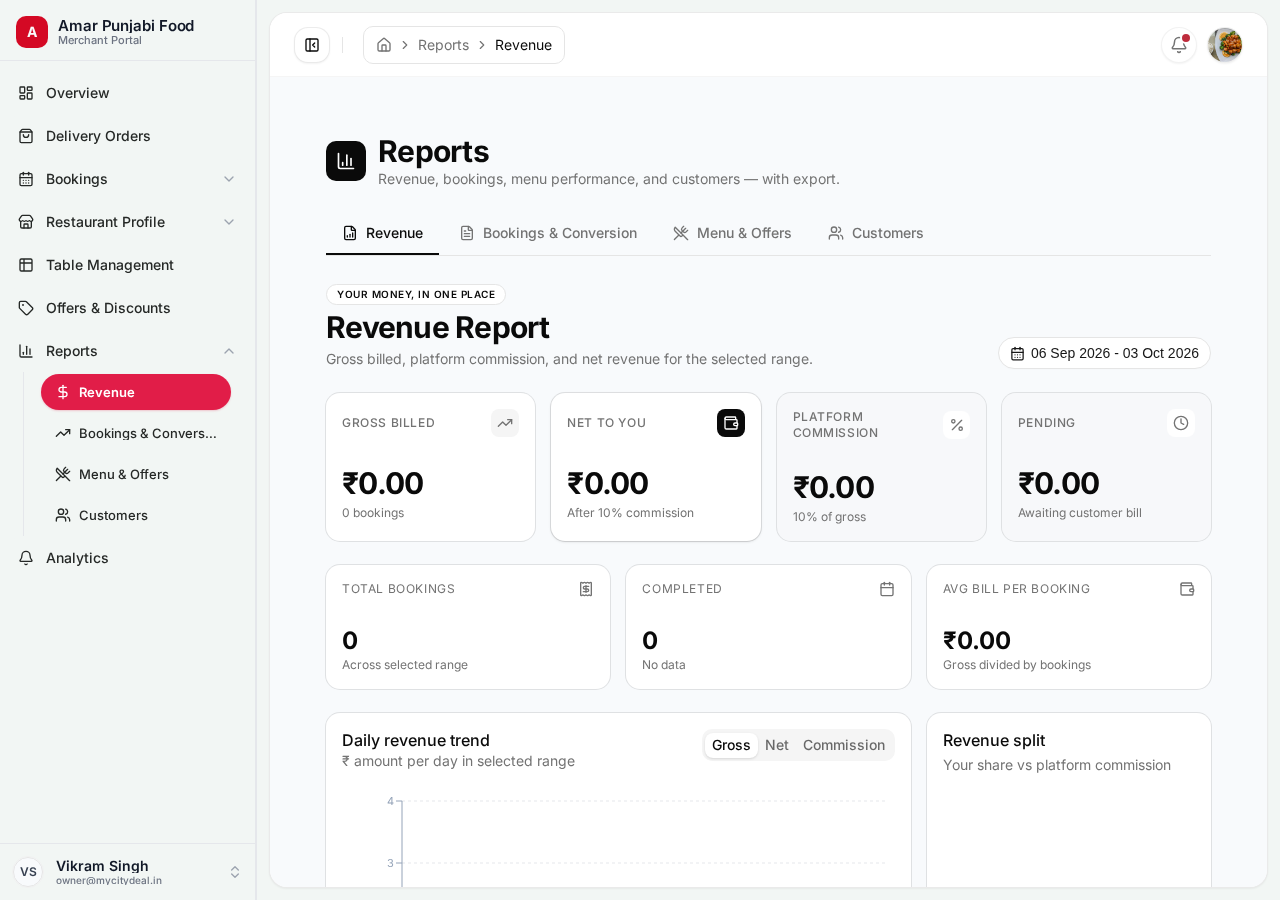Click the Revenue split card title
Viewport: 1280px width, 900px height.
pos(994,740)
